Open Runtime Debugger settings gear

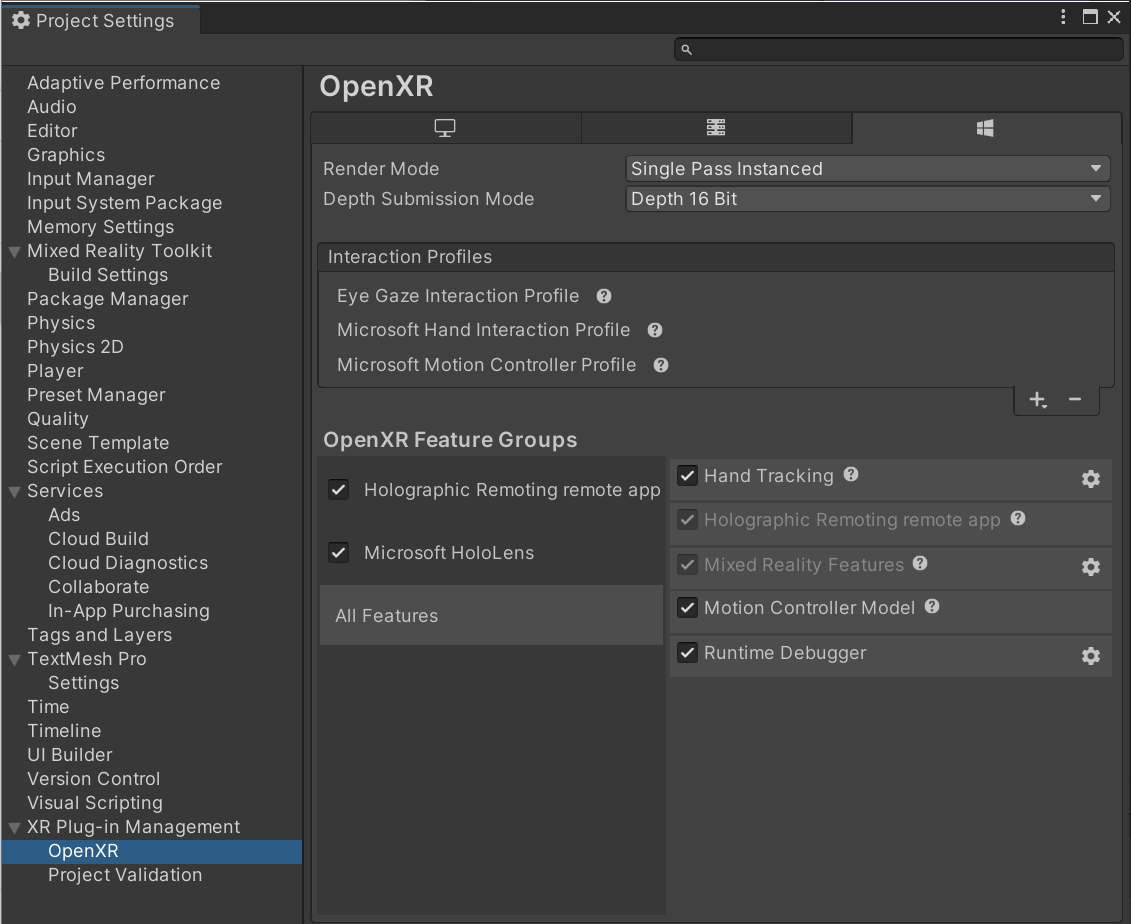(1091, 656)
